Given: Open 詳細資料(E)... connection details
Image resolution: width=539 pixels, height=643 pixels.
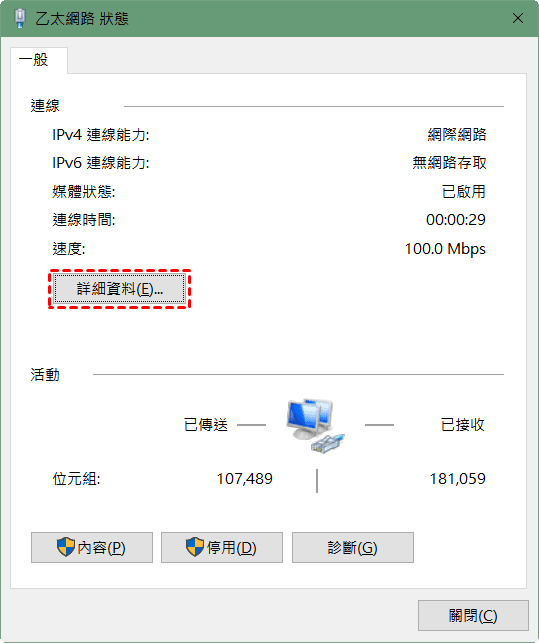Looking at the screenshot, I should [119, 289].
